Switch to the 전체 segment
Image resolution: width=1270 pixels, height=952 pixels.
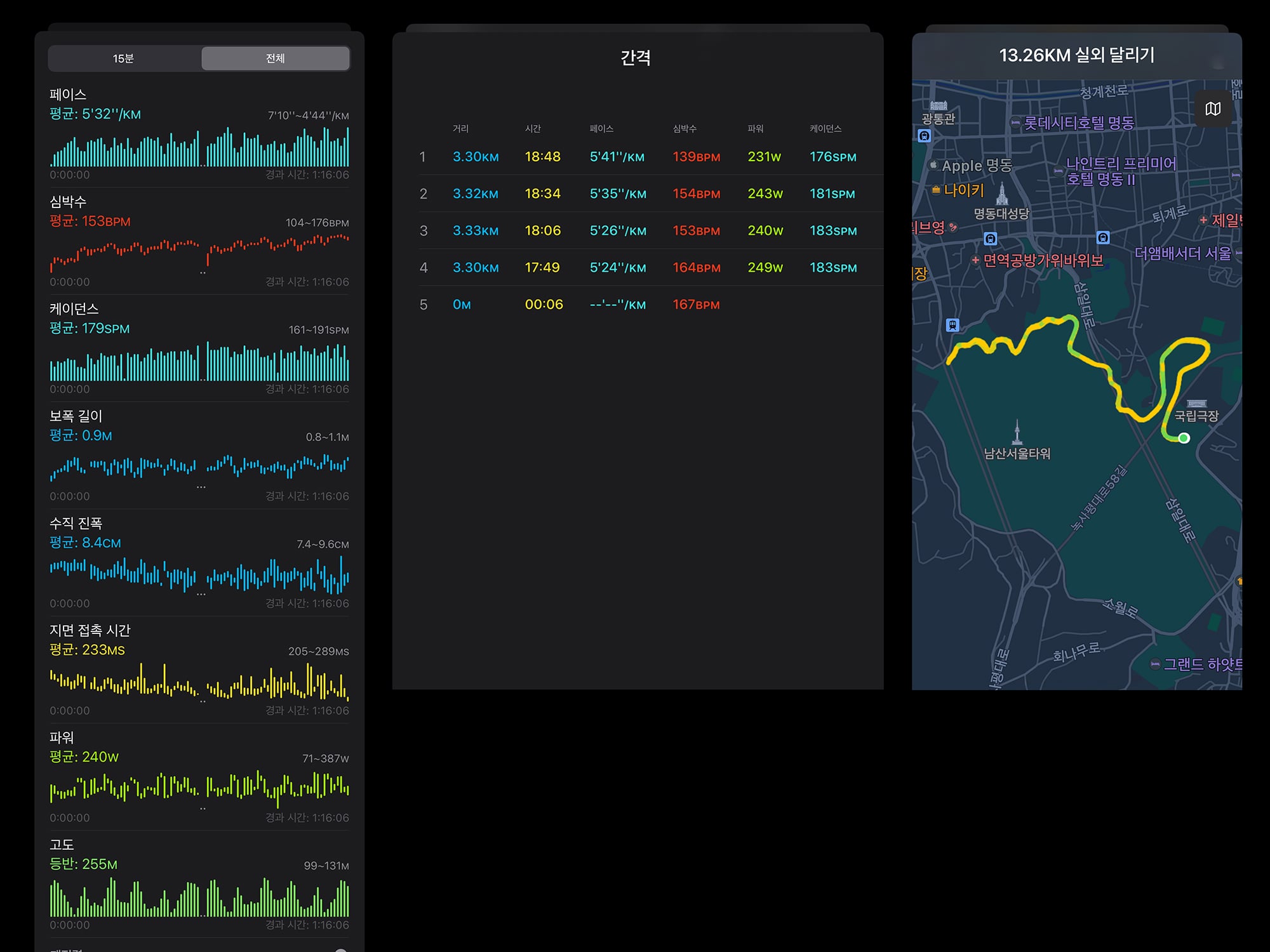(275, 58)
